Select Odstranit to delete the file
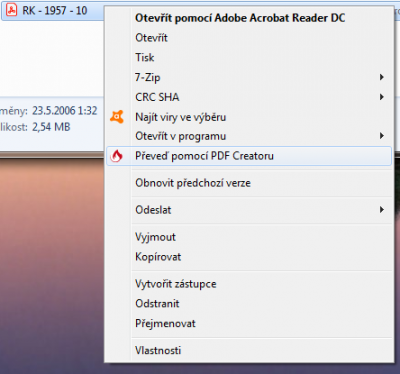The image size is (400, 374). pyautogui.click(x=157, y=304)
